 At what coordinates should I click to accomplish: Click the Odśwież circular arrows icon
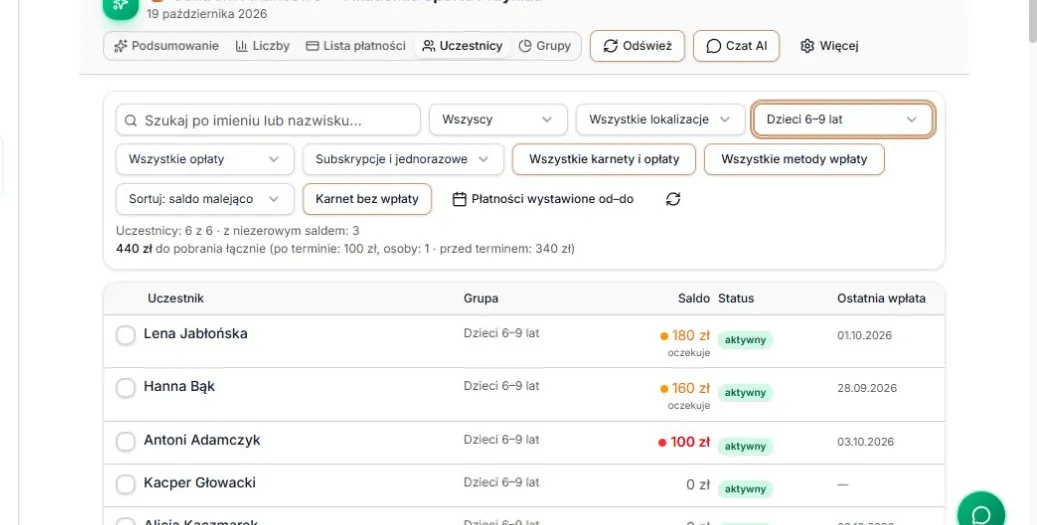[x=610, y=46]
